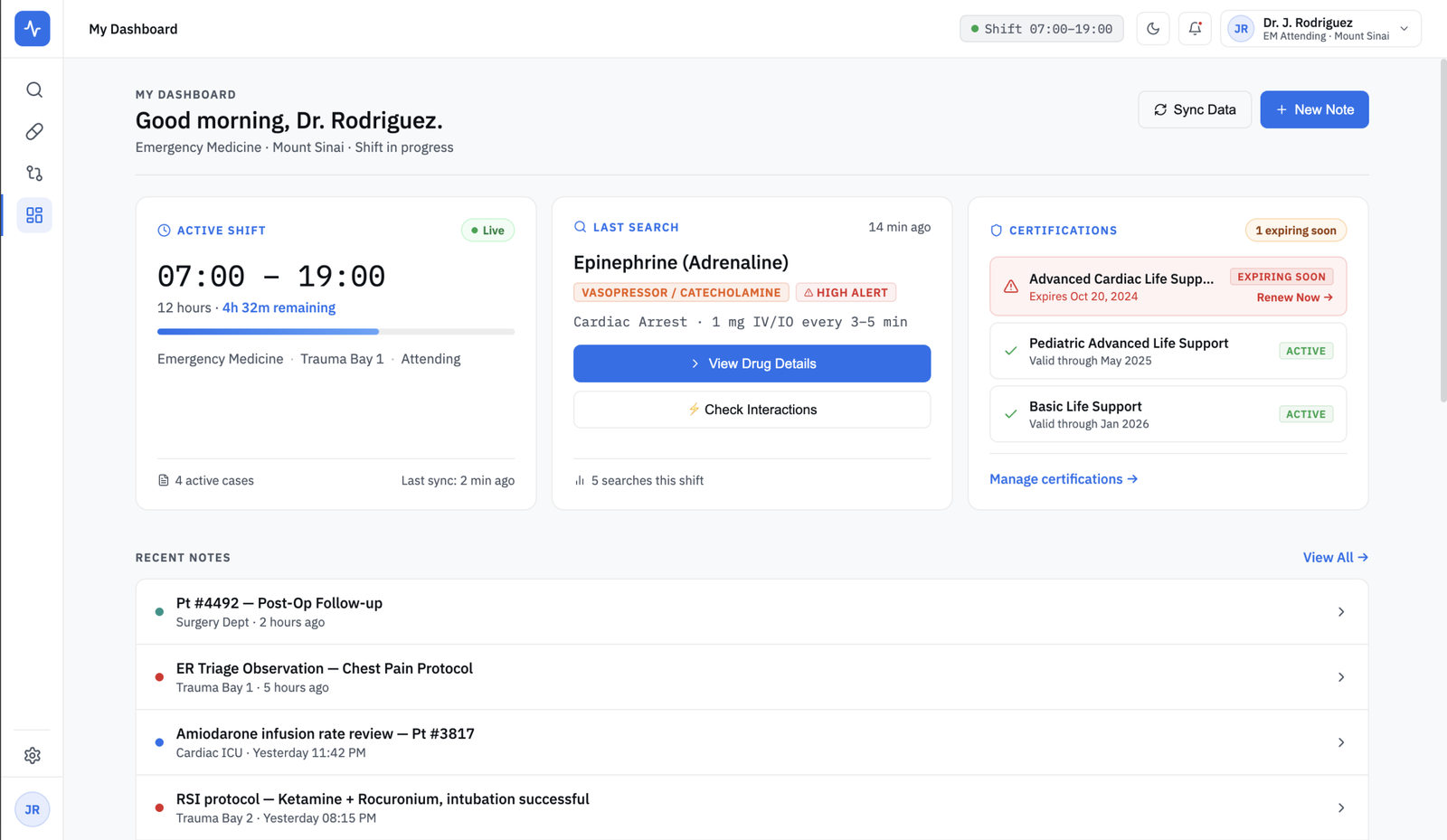Select the dashboard grid icon in sidebar
Screen dimensions: 1447x840
pyautogui.click(x=34, y=215)
